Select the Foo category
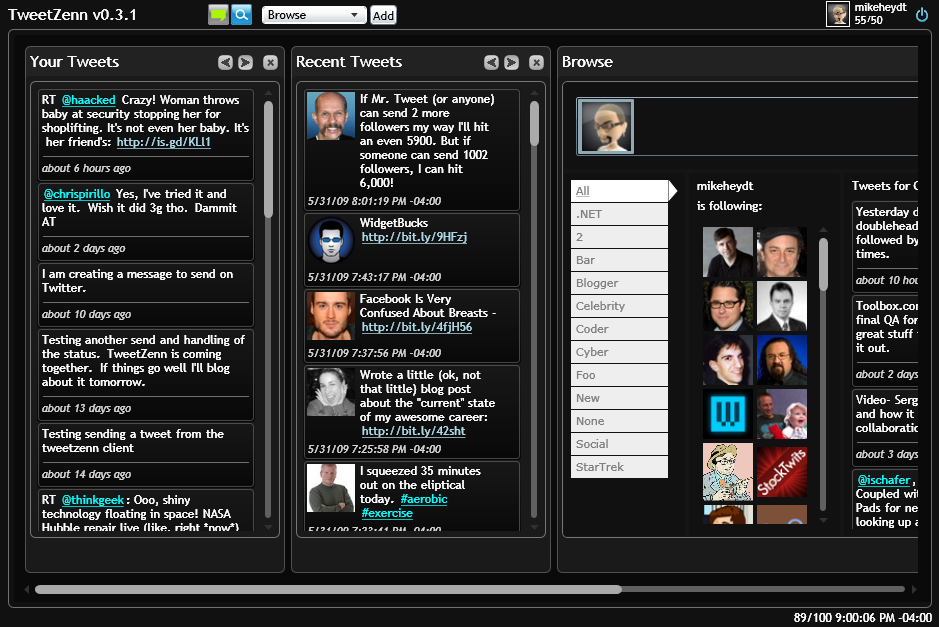This screenshot has width=939, height=627. pos(619,375)
